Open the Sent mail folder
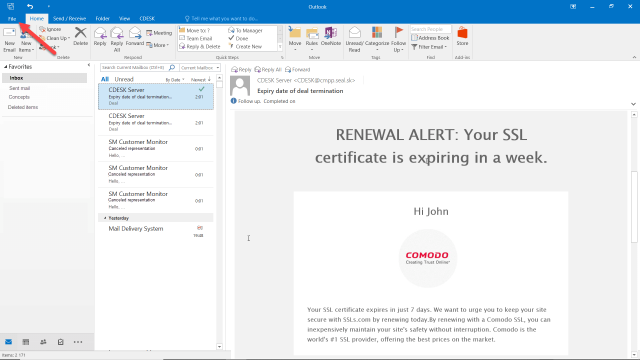This screenshot has height=360, width=640. pos(20,88)
